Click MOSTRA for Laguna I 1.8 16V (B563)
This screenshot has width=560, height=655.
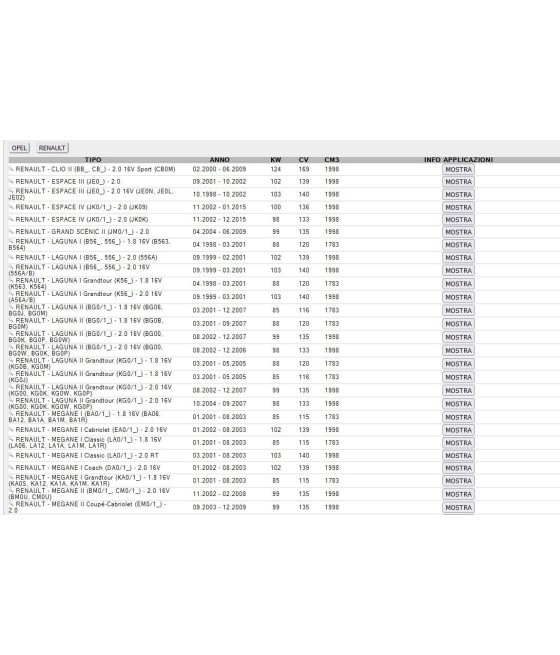tap(458, 245)
